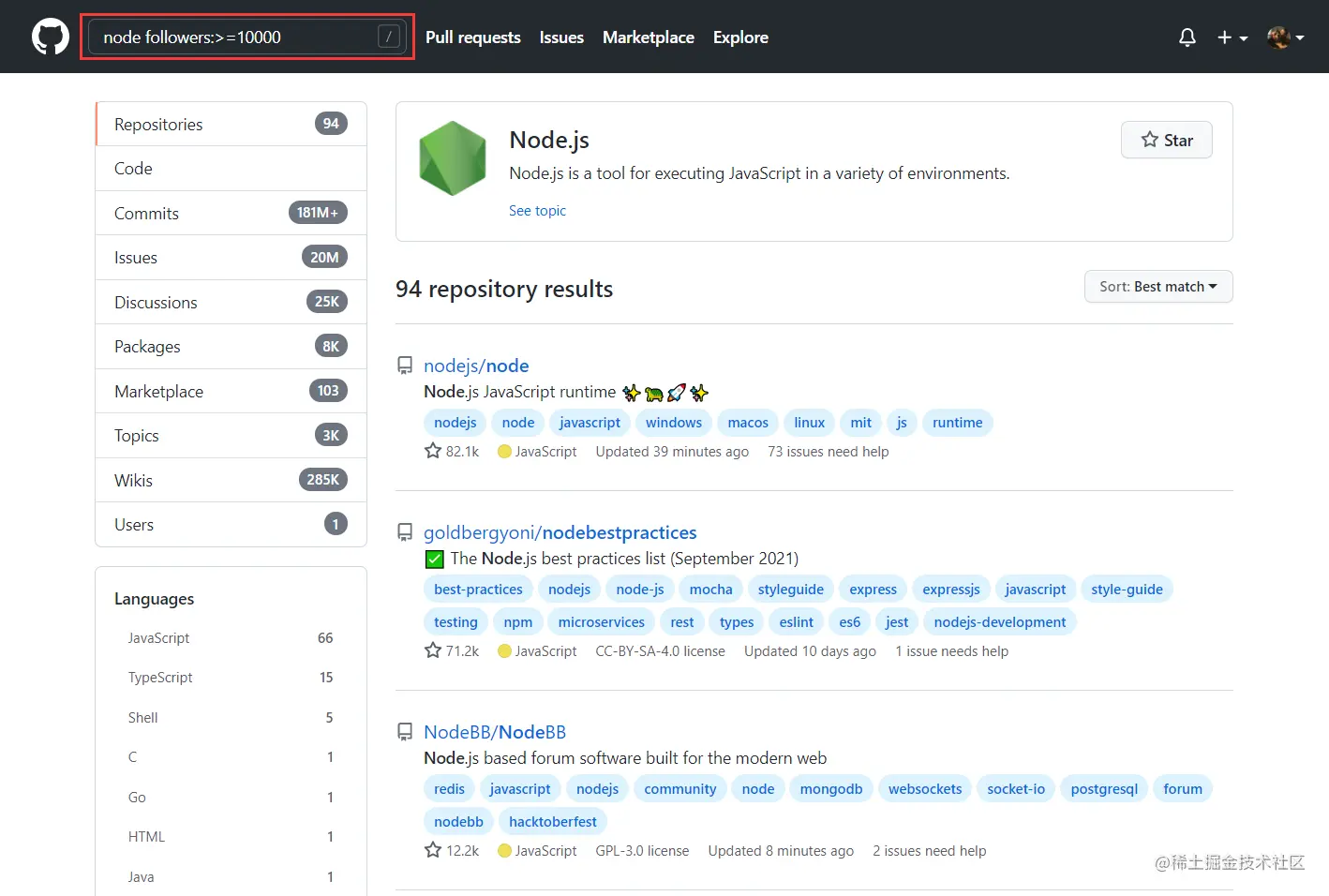Click the hacktoberfest topic tag
This screenshot has height=896, width=1329.
[x=553, y=822]
